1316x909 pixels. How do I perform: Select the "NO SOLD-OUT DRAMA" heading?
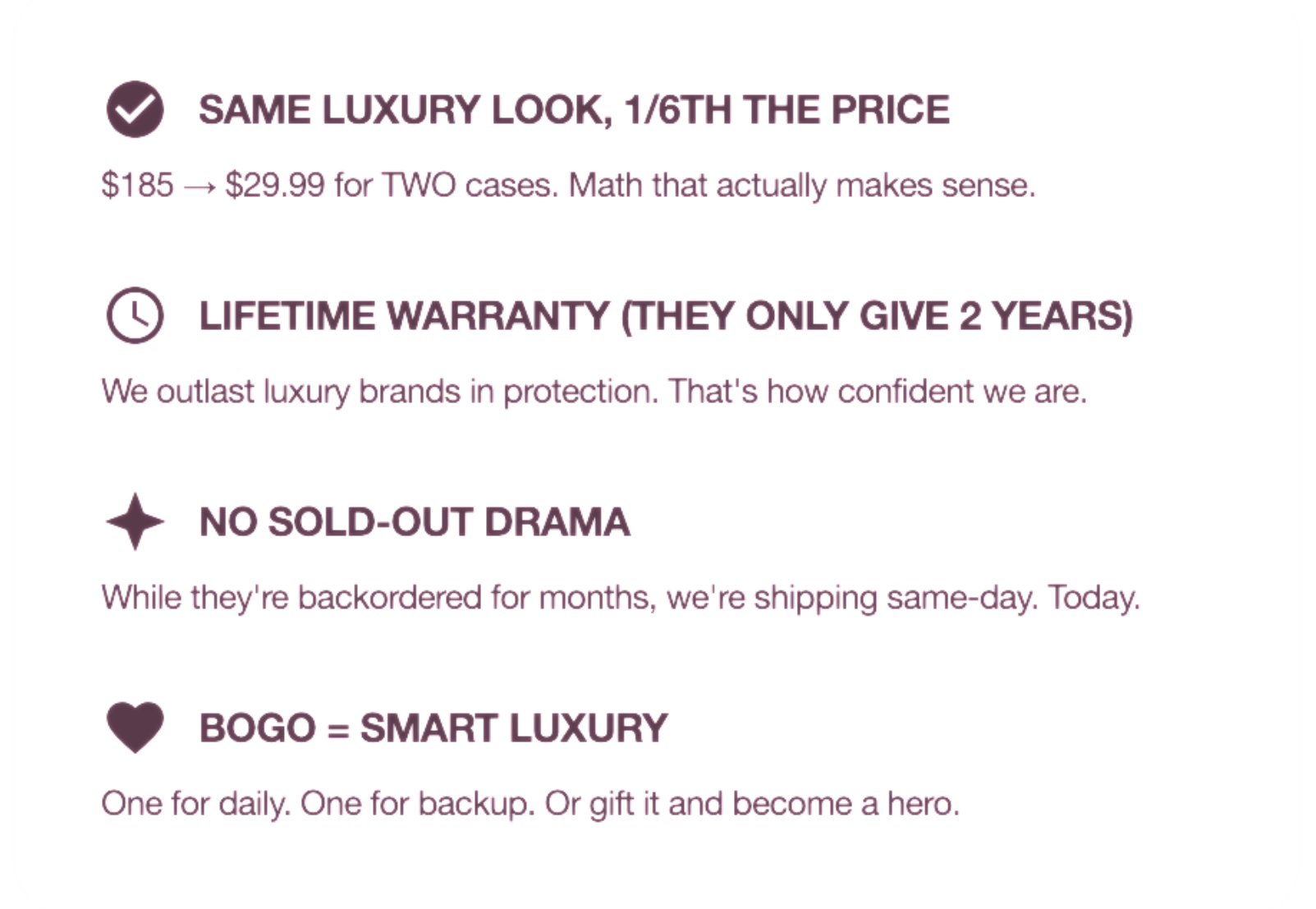pos(415,522)
